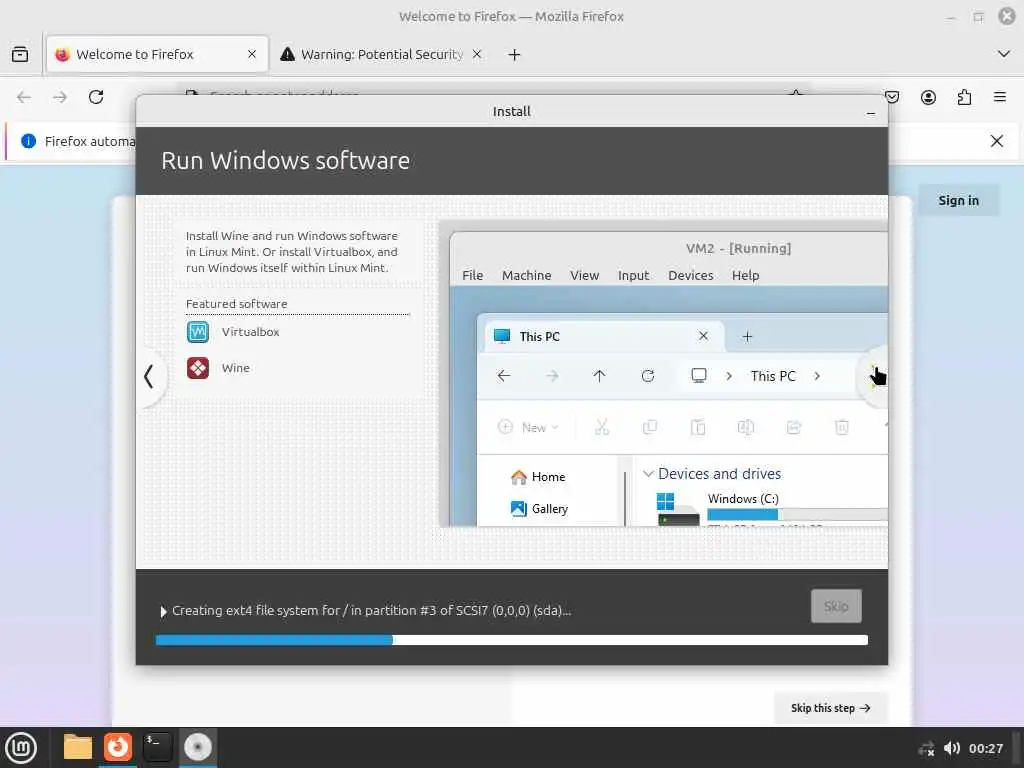Click the volume icon in system tray

click(952, 748)
